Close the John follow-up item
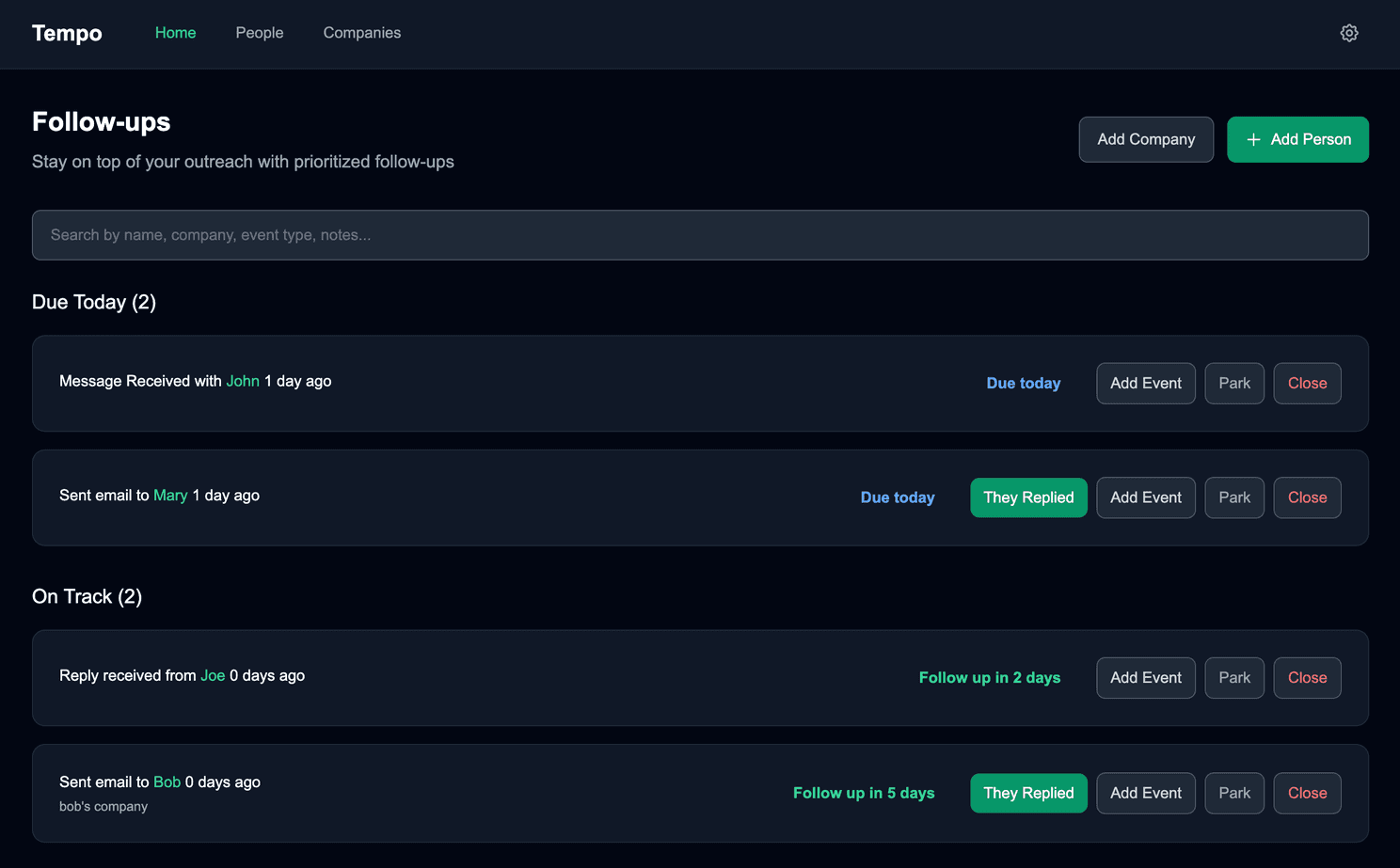This screenshot has width=1400, height=868. (1306, 384)
